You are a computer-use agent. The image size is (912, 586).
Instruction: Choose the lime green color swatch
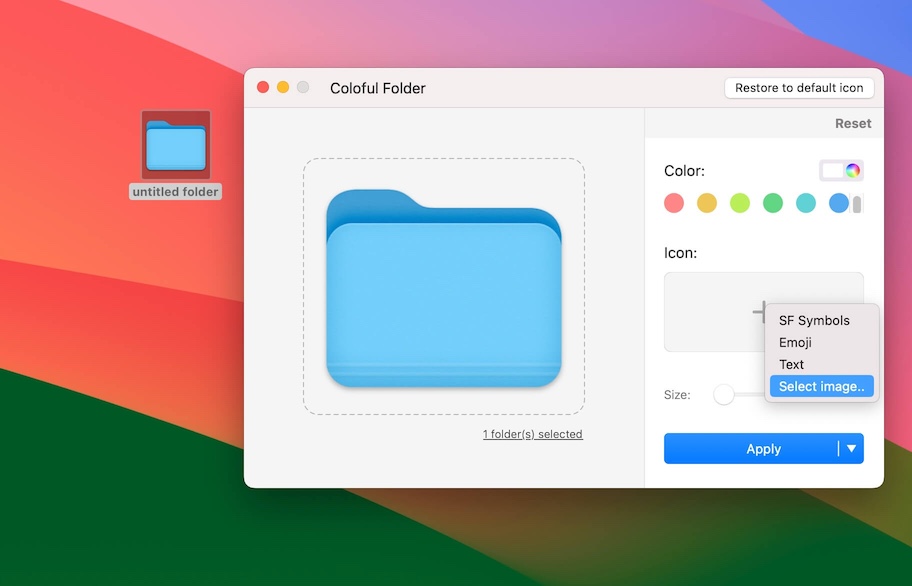(740, 203)
